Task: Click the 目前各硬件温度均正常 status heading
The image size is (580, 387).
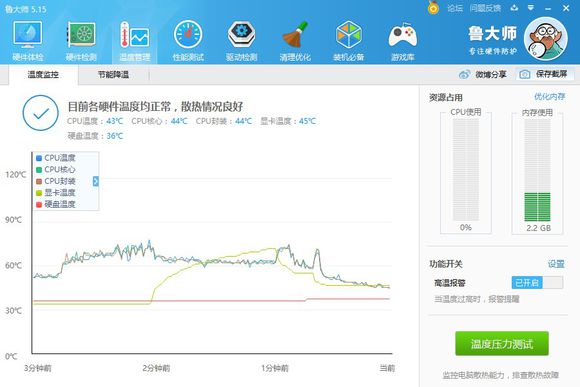Action: point(155,107)
